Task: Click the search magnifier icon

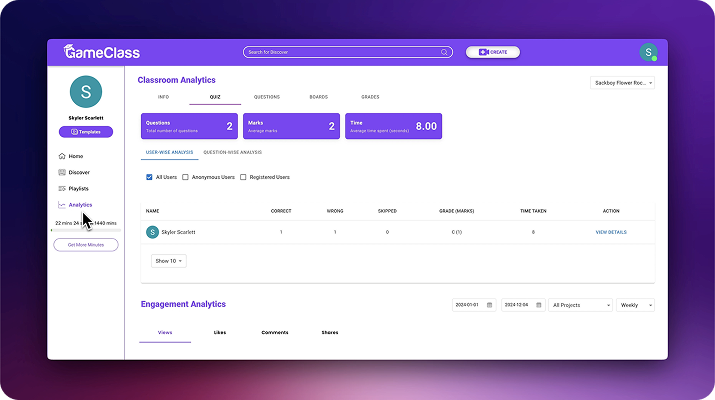Action: click(444, 52)
